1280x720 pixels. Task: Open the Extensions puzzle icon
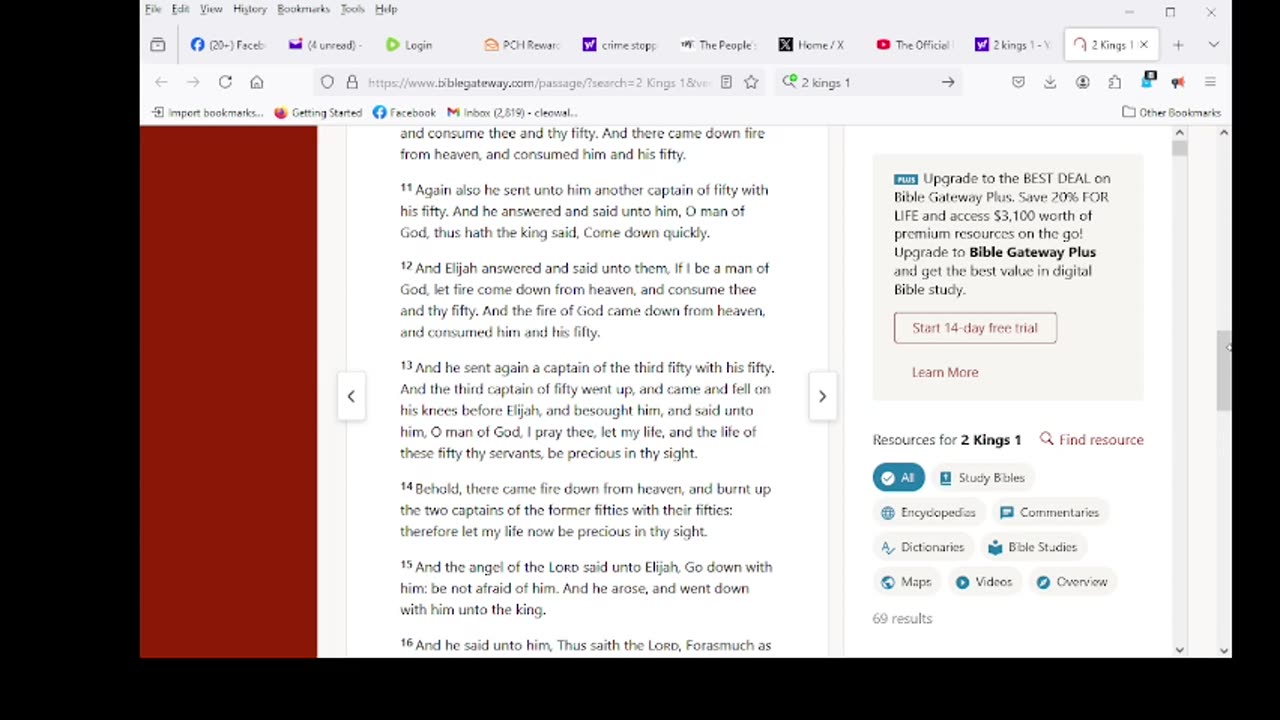(x=1114, y=82)
